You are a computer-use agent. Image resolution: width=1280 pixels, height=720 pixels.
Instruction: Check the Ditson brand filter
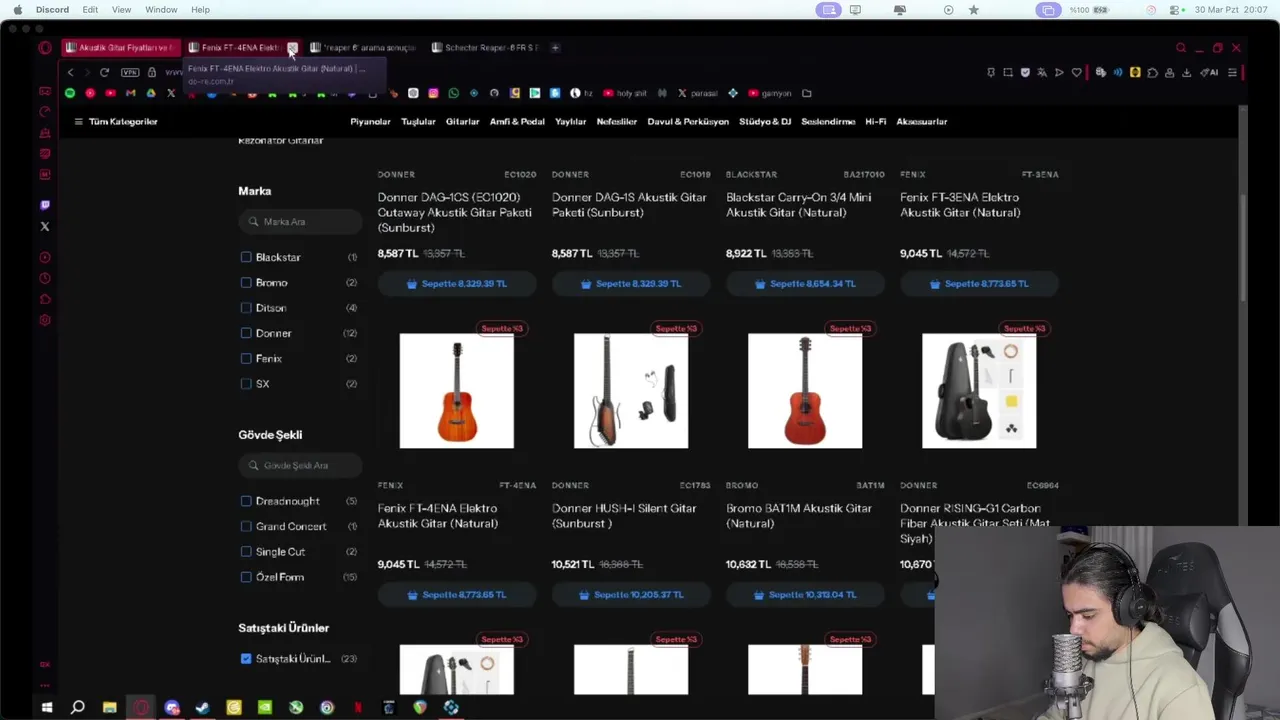246,308
